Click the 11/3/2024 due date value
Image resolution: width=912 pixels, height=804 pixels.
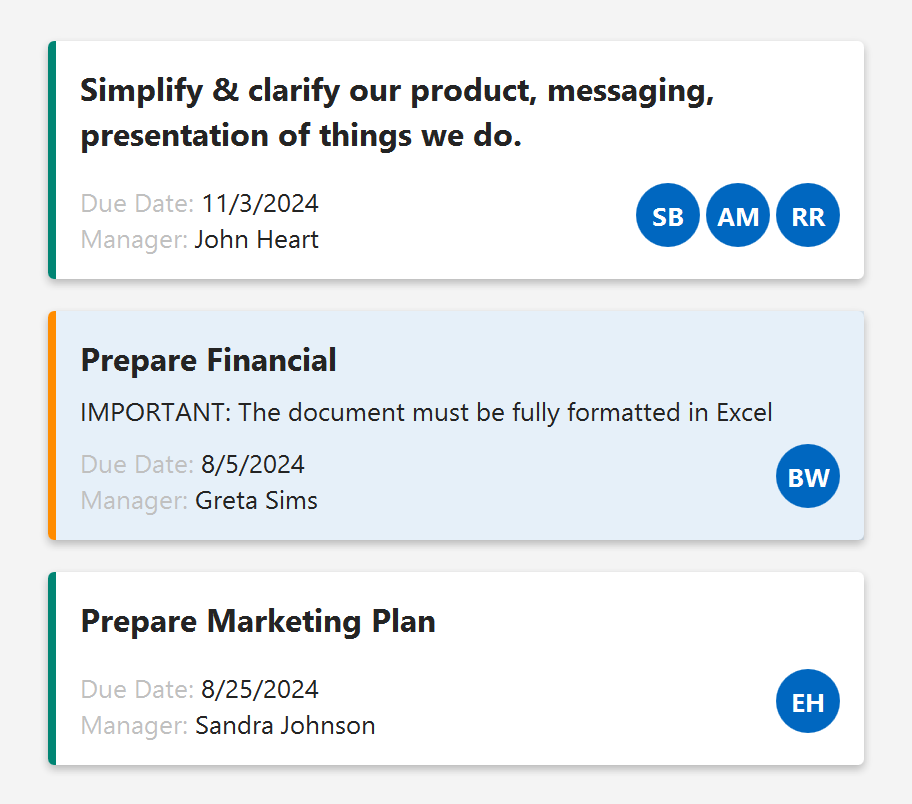(260, 204)
